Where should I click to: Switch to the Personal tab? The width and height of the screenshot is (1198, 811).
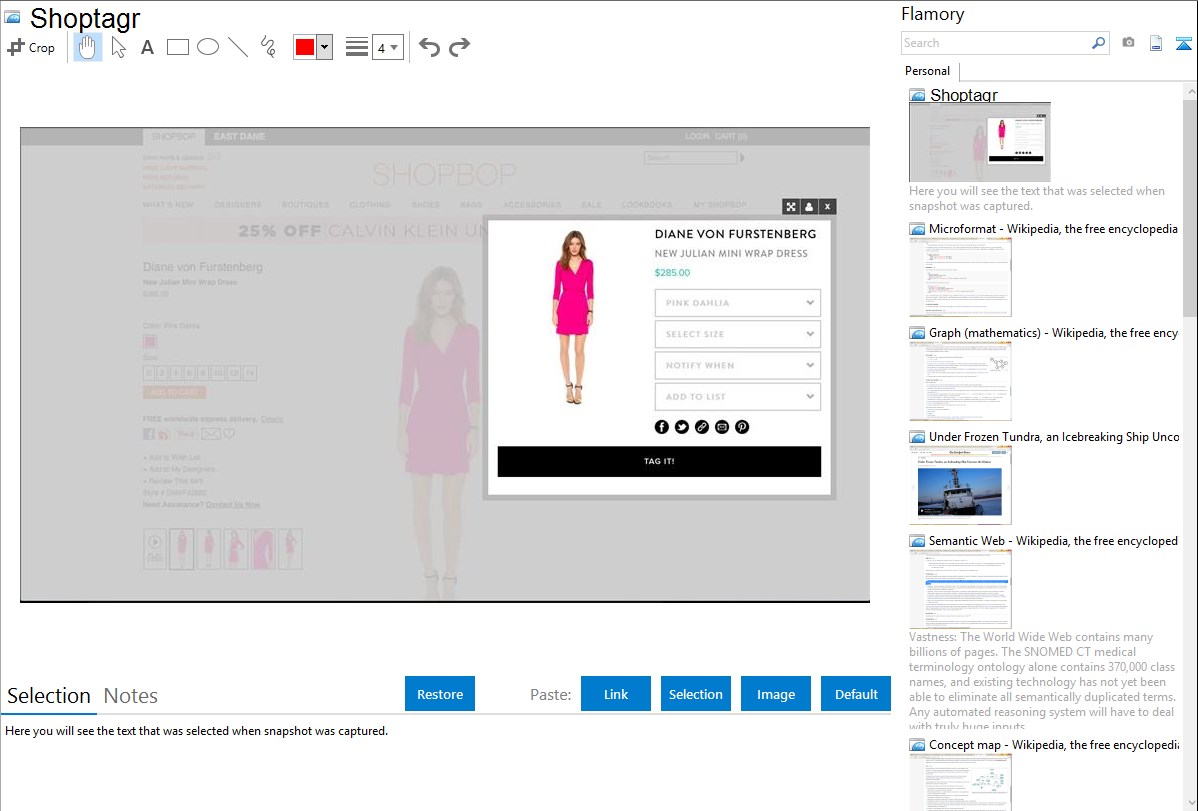click(928, 71)
